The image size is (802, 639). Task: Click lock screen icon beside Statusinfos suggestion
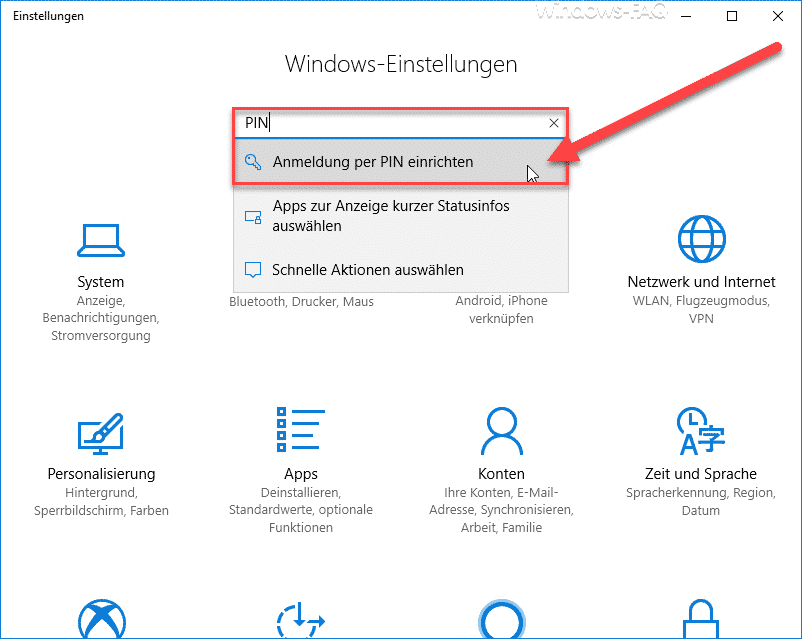tap(253, 217)
